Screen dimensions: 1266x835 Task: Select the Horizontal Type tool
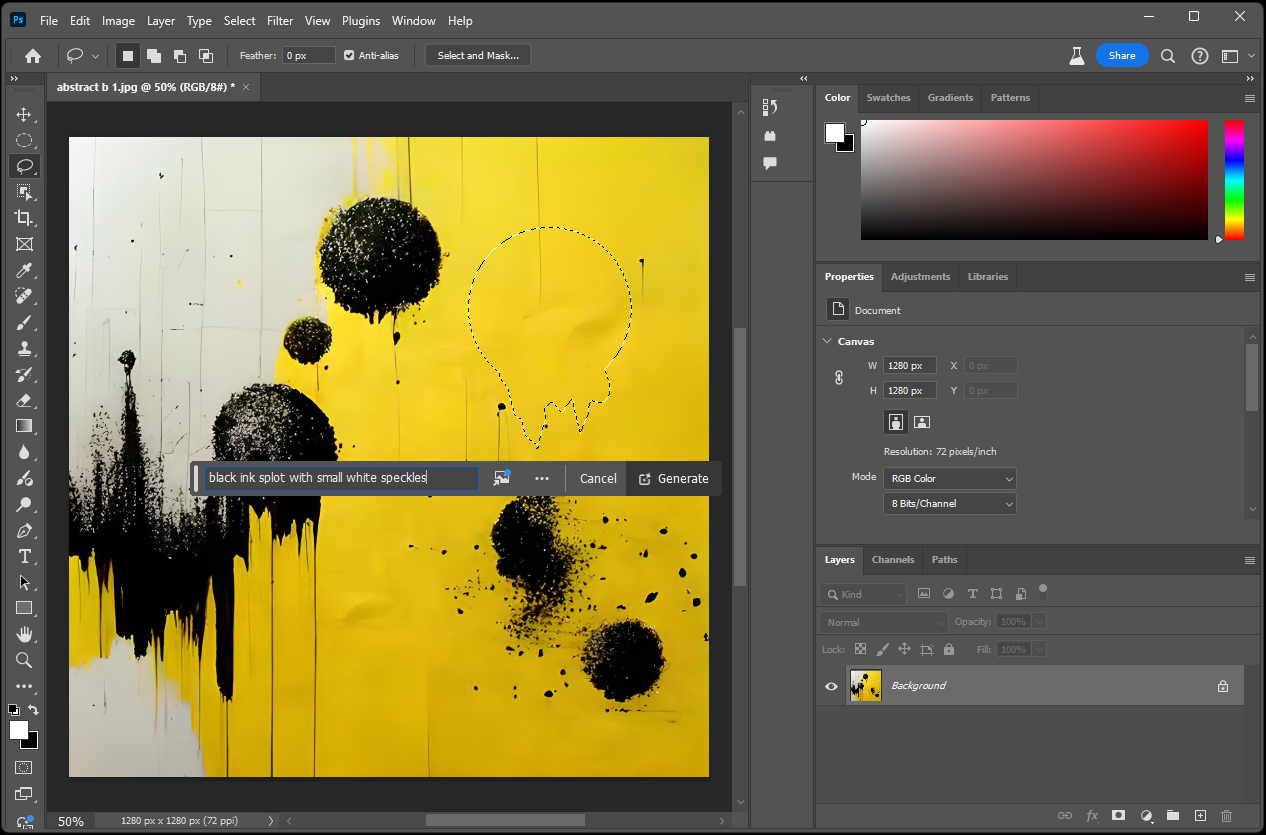(24, 556)
